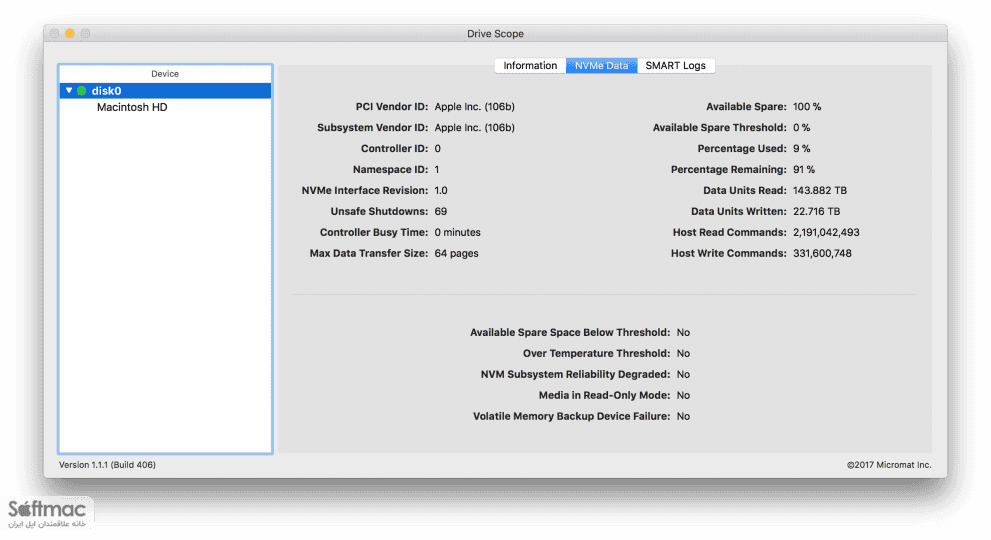Click the Controller ID value 0
991x540 pixels.
tap(437, 149)
